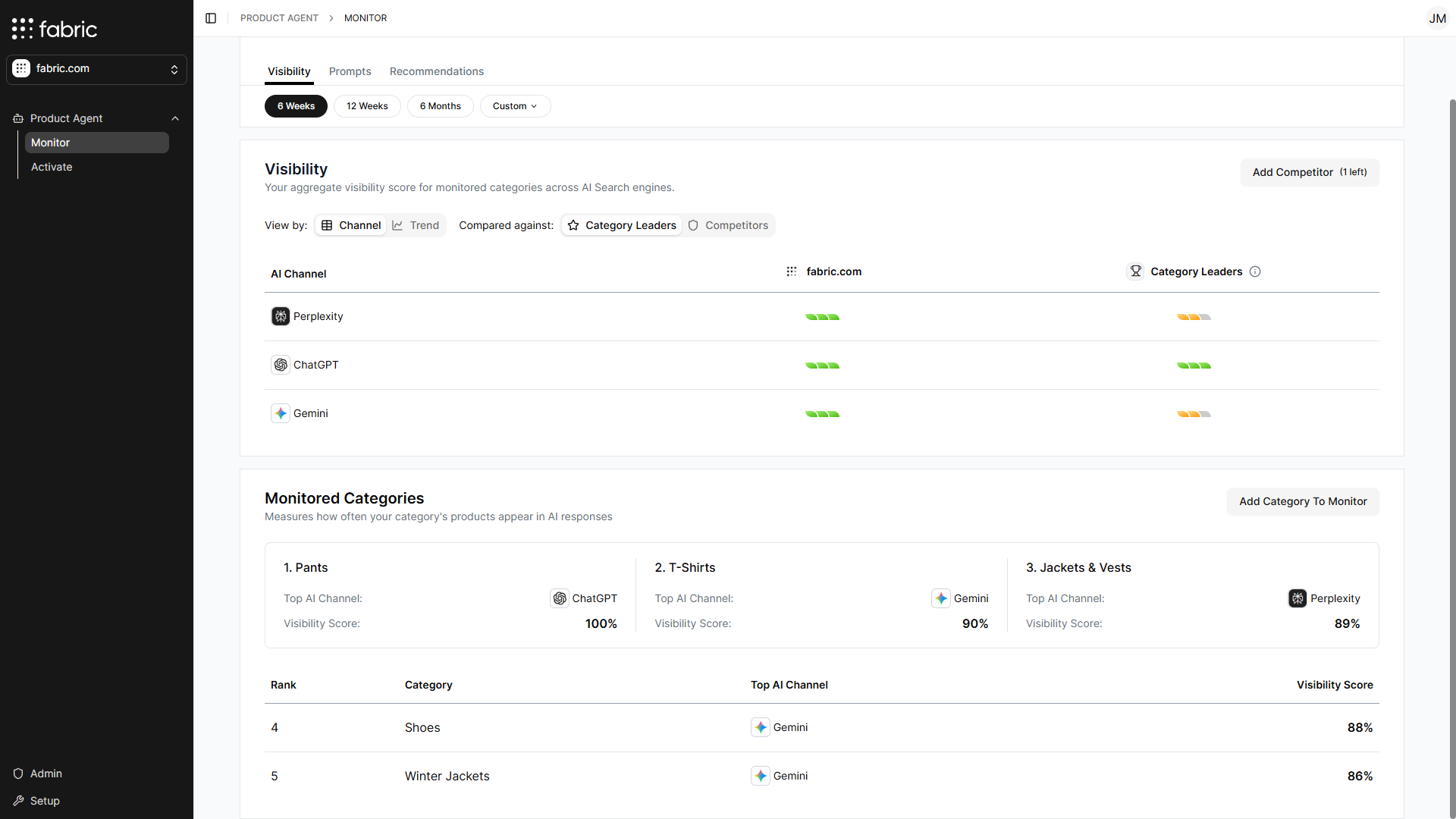
Task: Open Setup via the wrench icon
Action: tap(17, 801)
